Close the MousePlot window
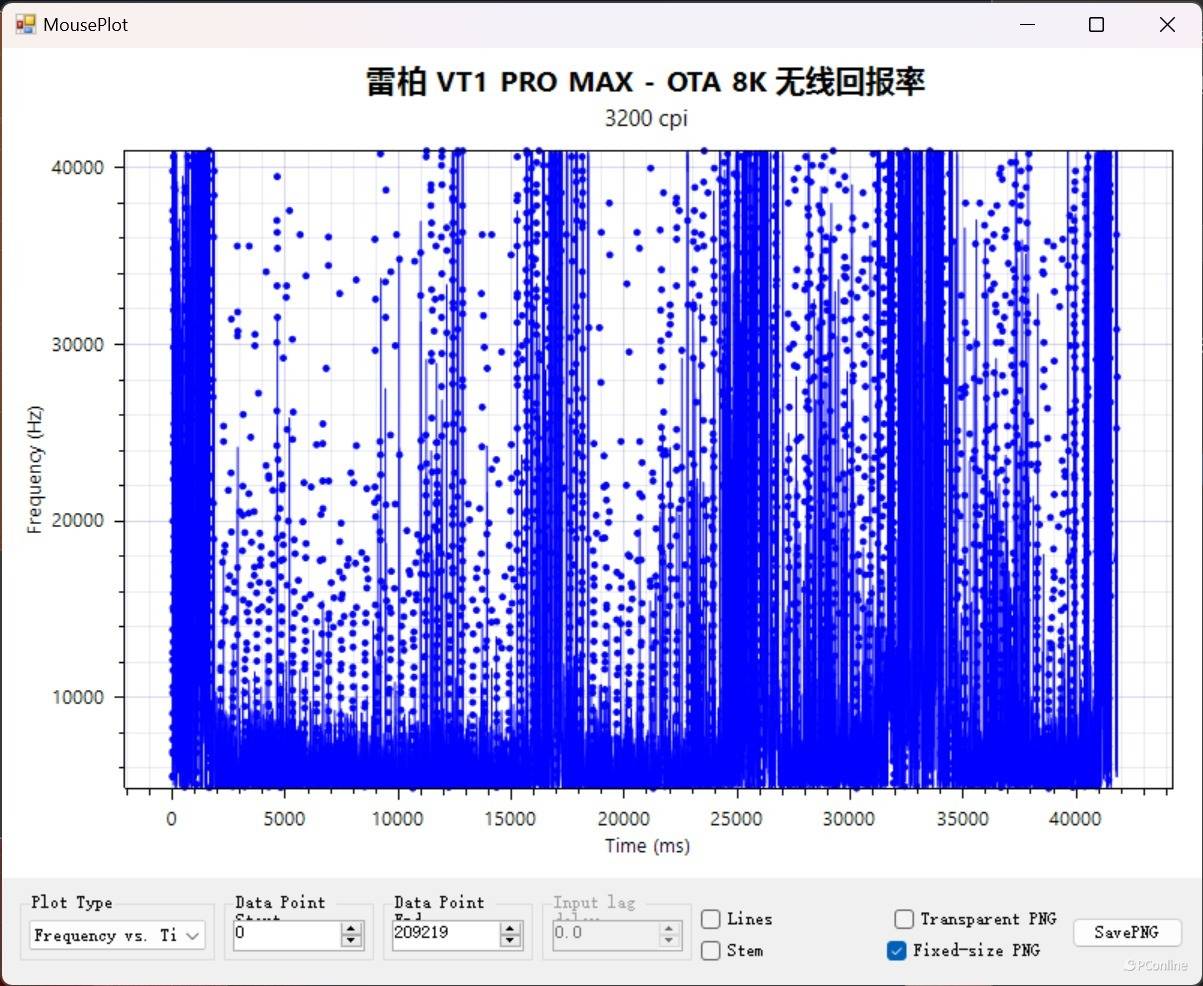 coord(1166,25)
